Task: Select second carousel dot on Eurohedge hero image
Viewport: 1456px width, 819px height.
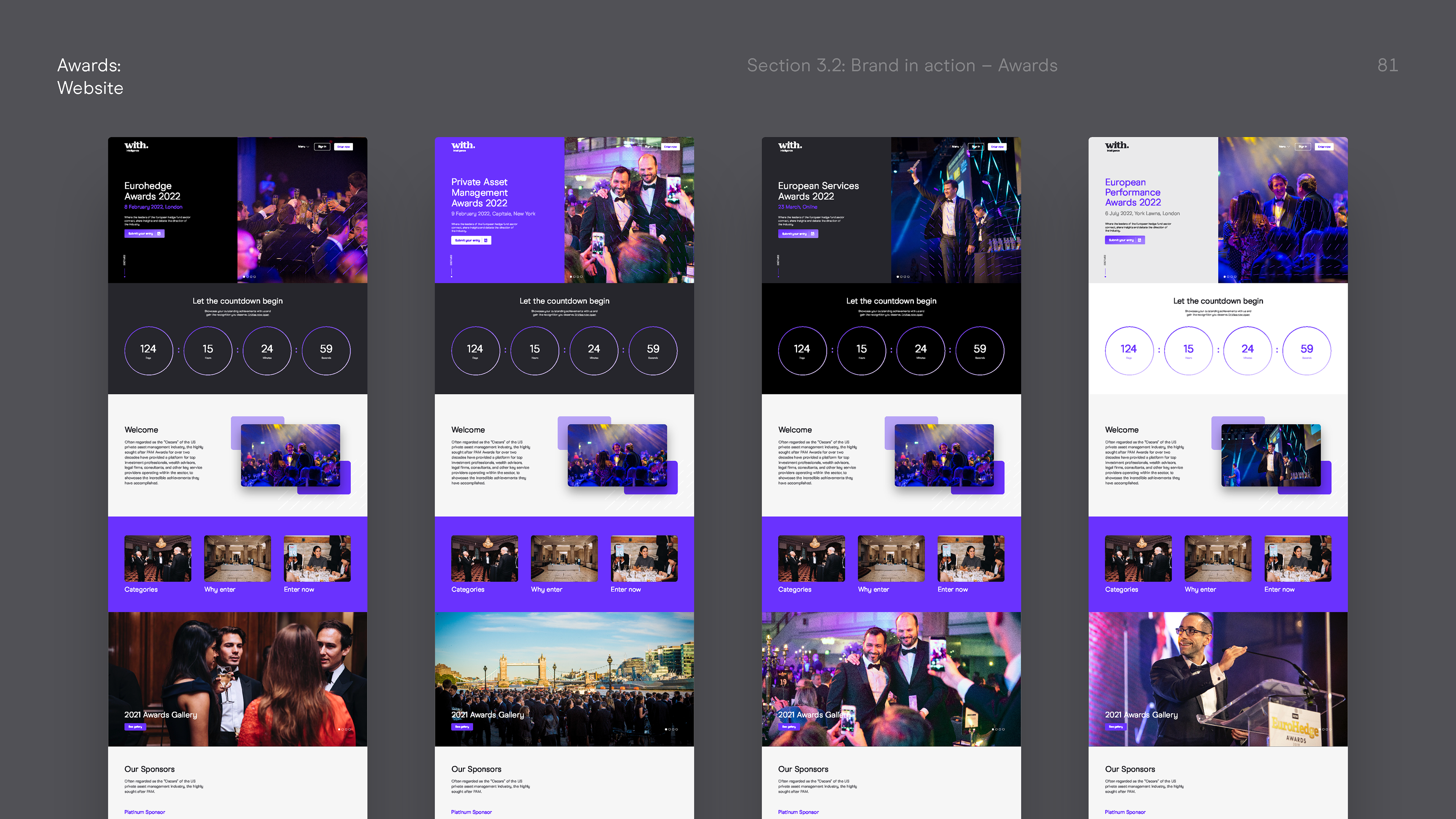Action: click(248, 277)
